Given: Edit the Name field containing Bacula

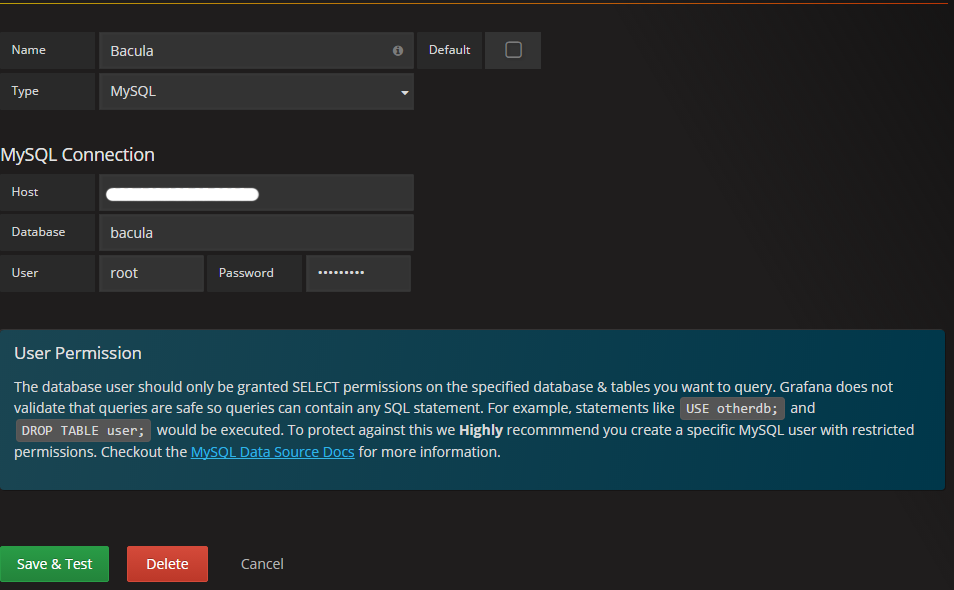Looking at the screenshot, I should pyautogui.click(x=256, y=50).
